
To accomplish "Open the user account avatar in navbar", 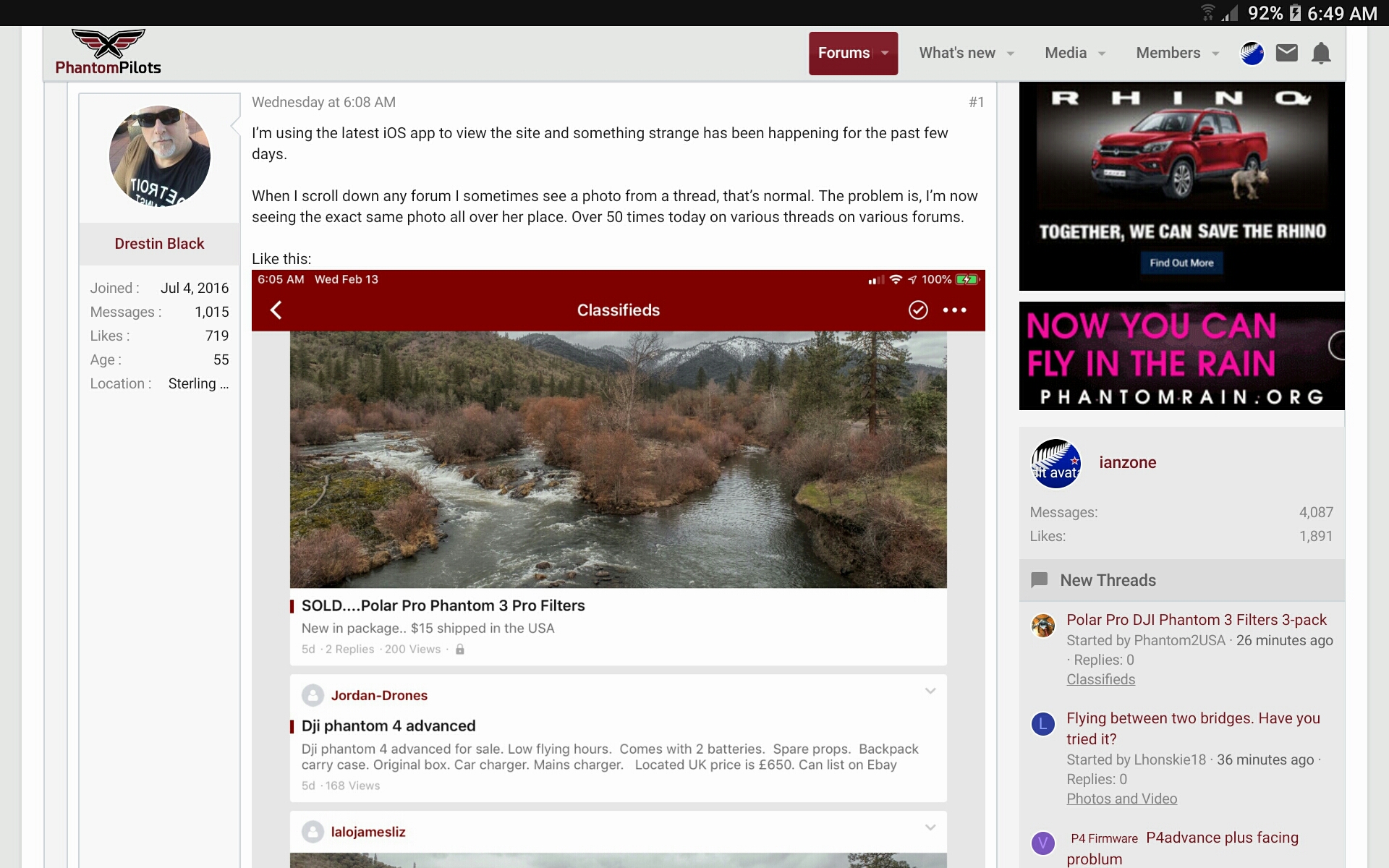I will tap(1252, 54).
